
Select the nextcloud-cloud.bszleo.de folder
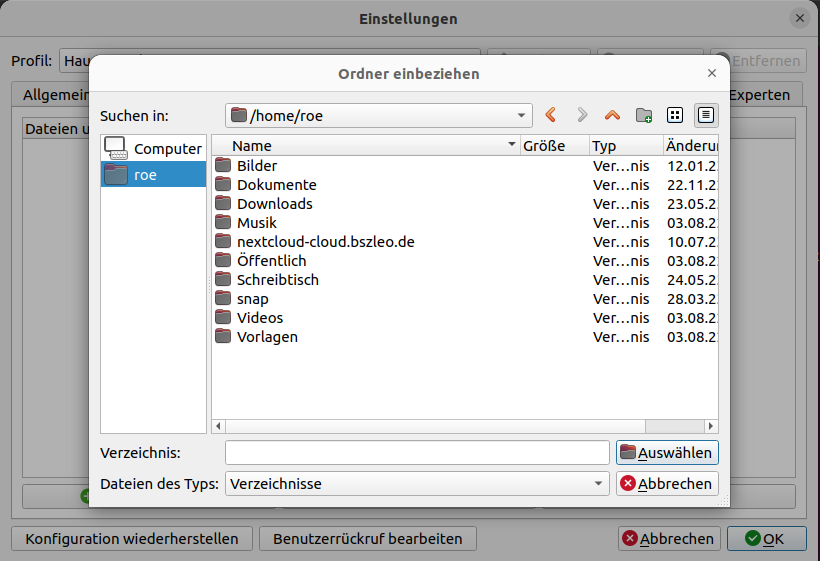325,242
